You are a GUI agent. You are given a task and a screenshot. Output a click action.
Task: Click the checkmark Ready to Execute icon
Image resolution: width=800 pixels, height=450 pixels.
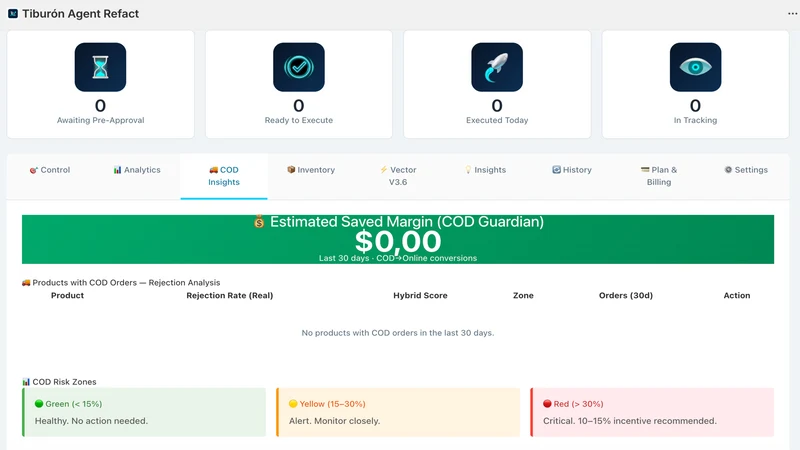(299, 67)
